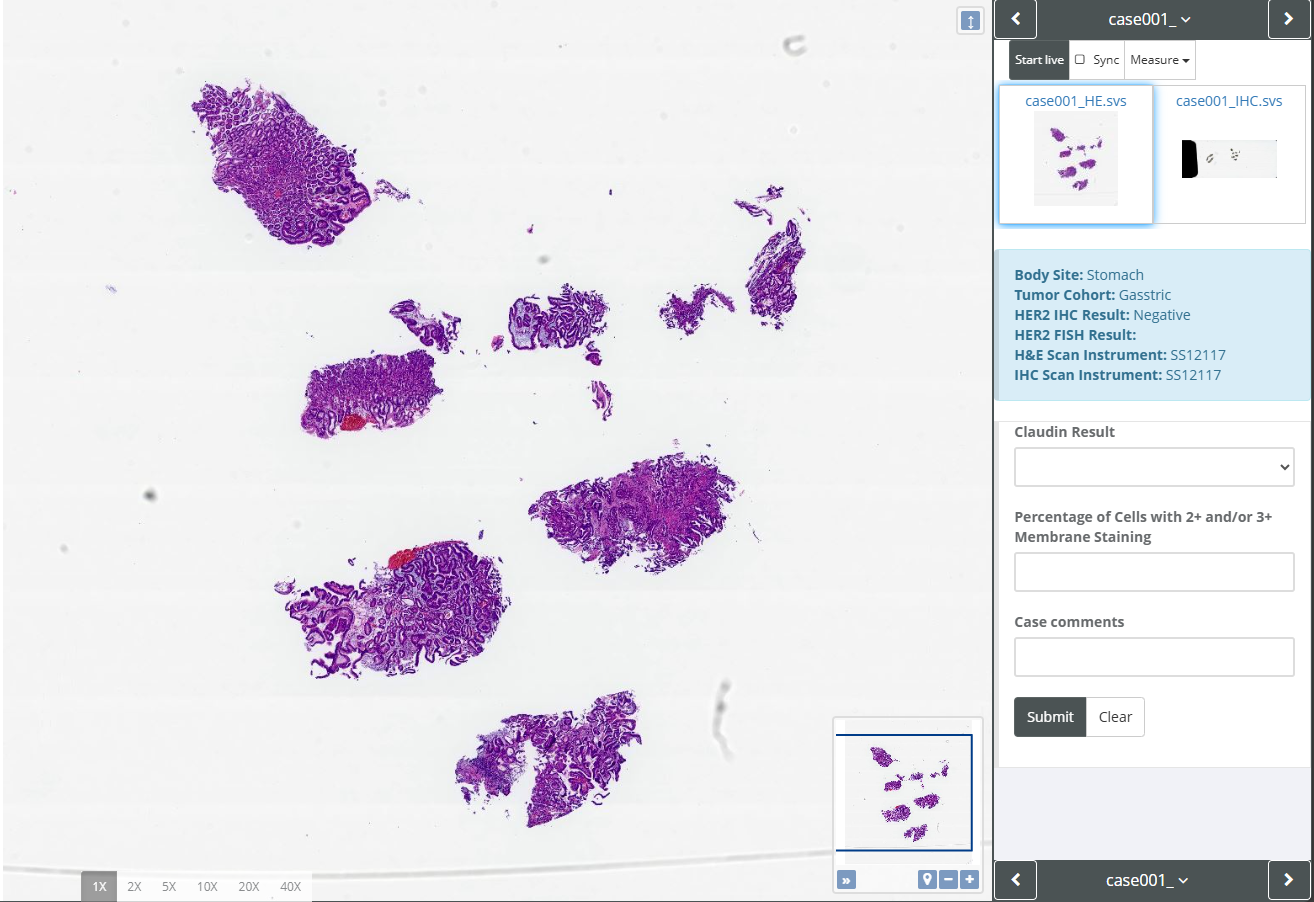Click the Clear button
The image size is (1314, 902).
[1115, 717]
